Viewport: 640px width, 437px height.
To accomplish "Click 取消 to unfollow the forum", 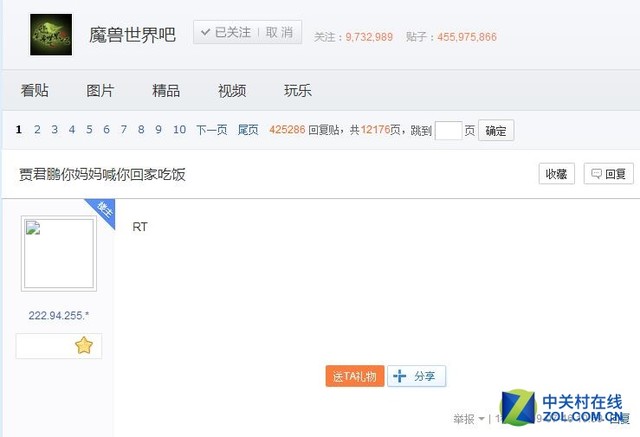I will coord(280,32).
